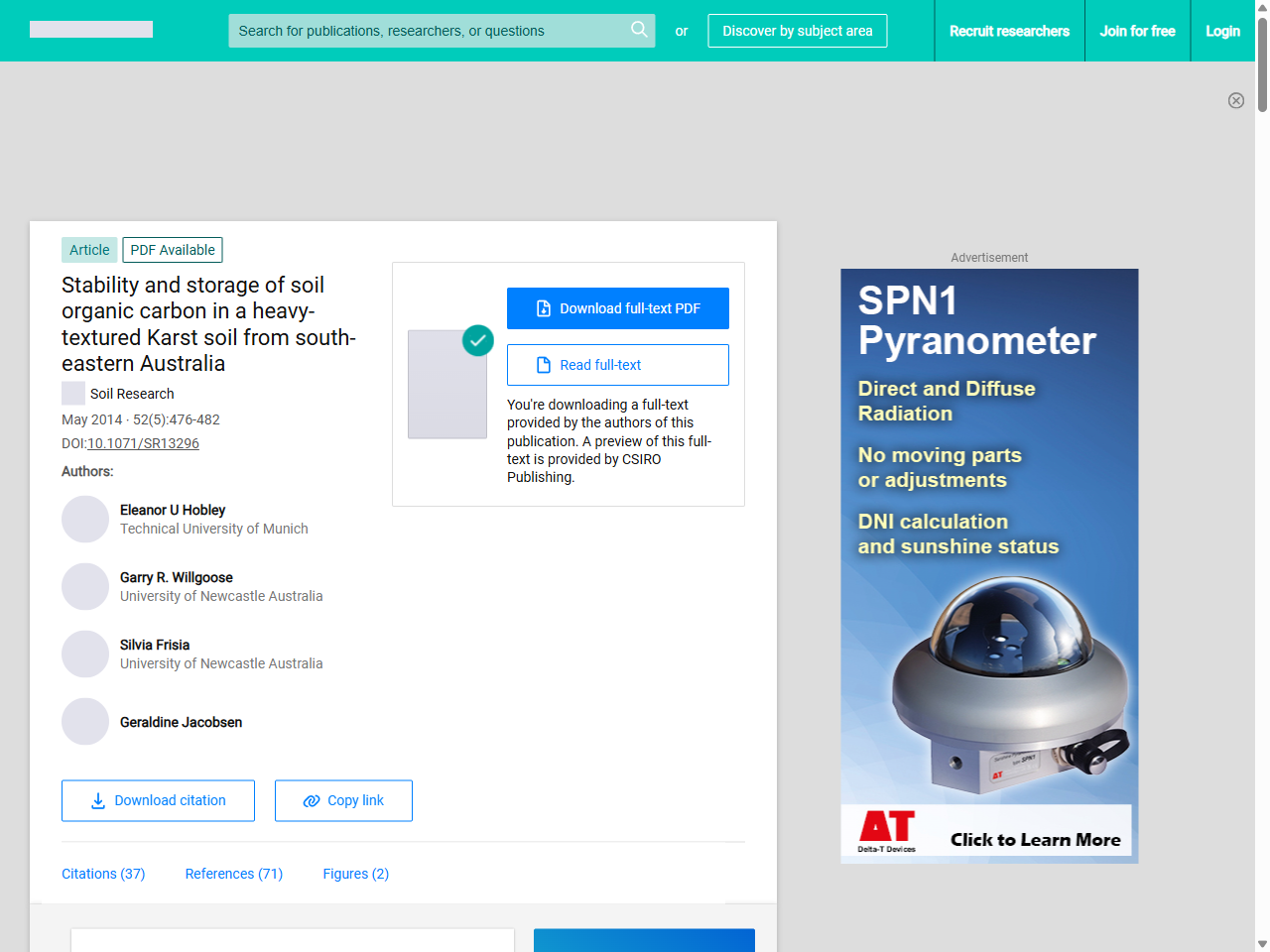Click Read full-text button

[618, 365]
